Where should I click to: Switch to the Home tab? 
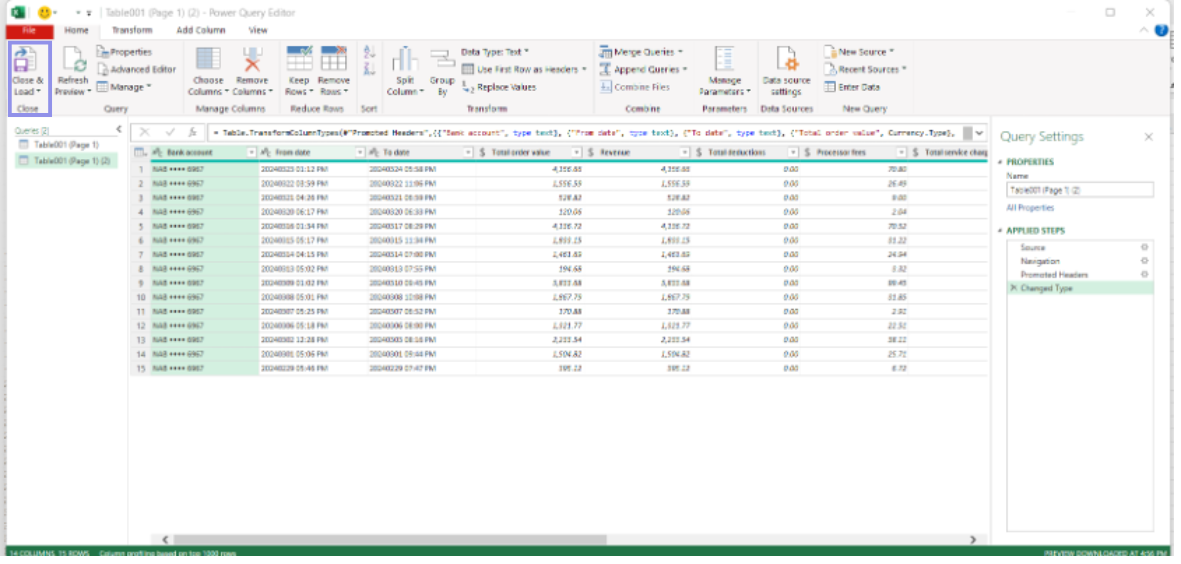tap(76, 30)
